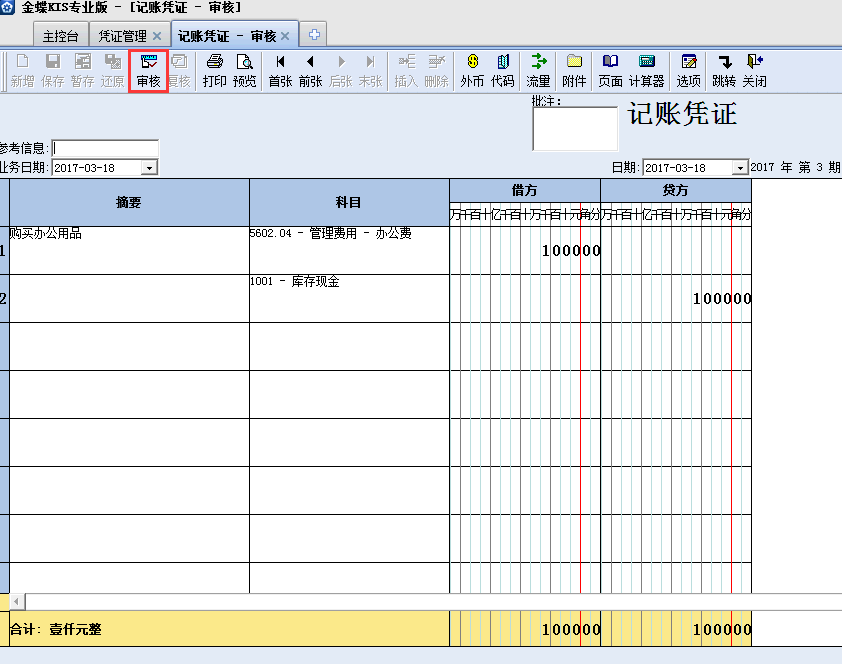Open 选项 options settings
Image resolution: width=842 pixels, height=664 pixels.
coord(688,70)
